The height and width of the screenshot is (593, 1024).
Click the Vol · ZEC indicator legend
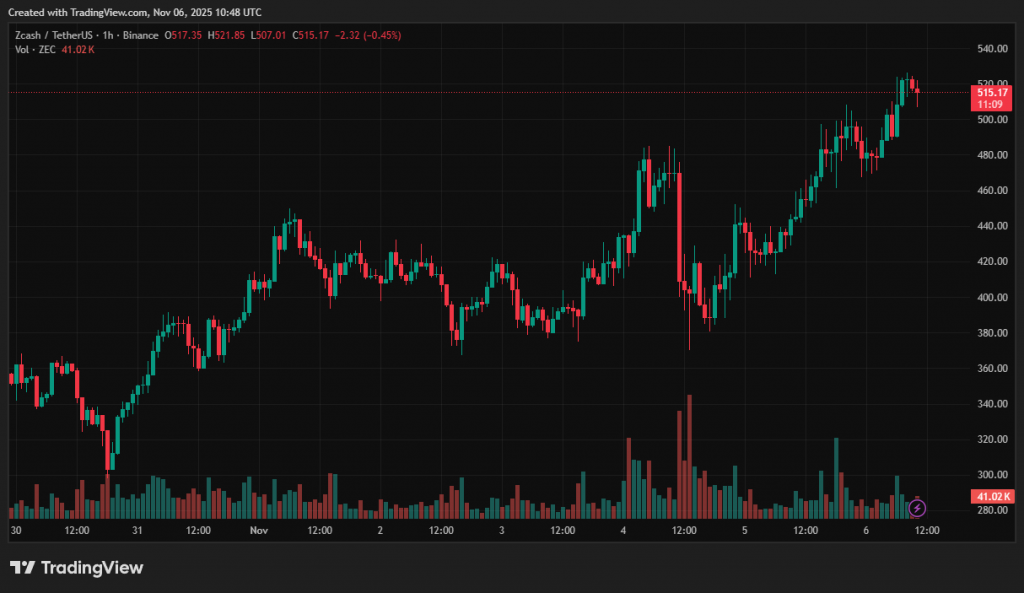33,49
